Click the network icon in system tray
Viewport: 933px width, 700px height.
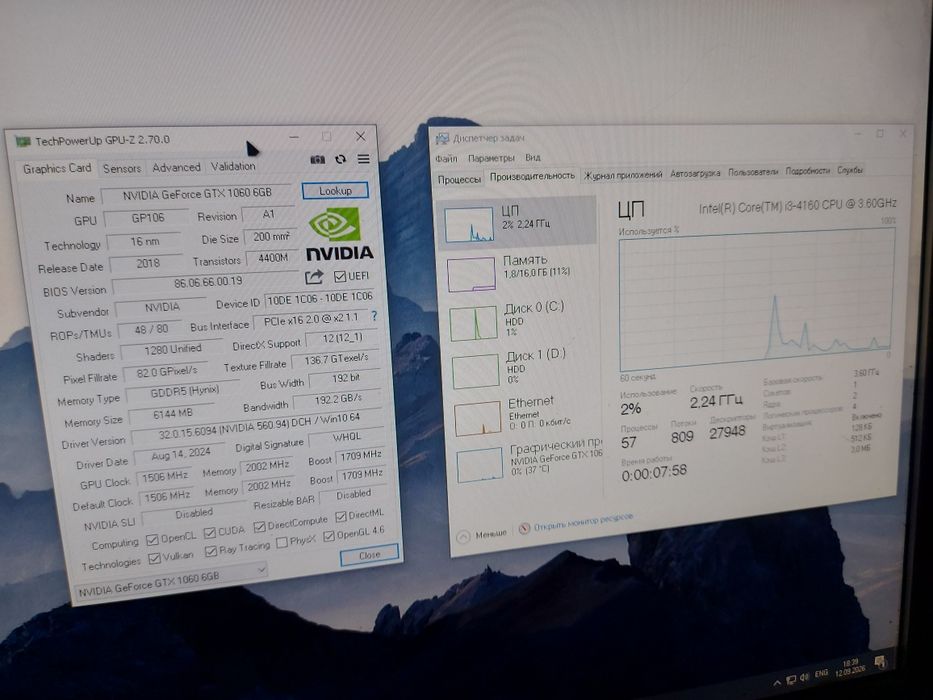[791, 679]
